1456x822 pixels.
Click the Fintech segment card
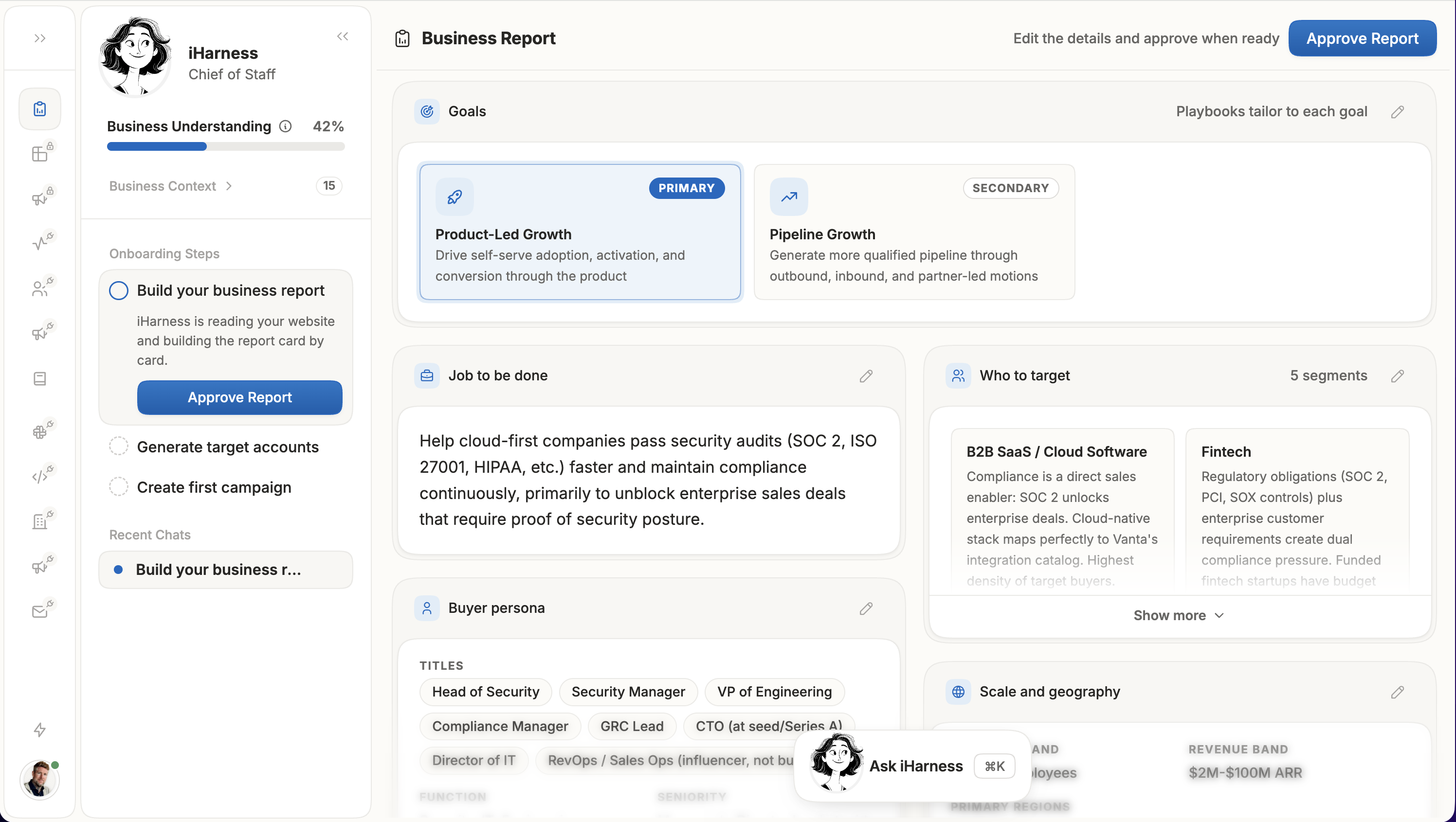pos(1296,508)
